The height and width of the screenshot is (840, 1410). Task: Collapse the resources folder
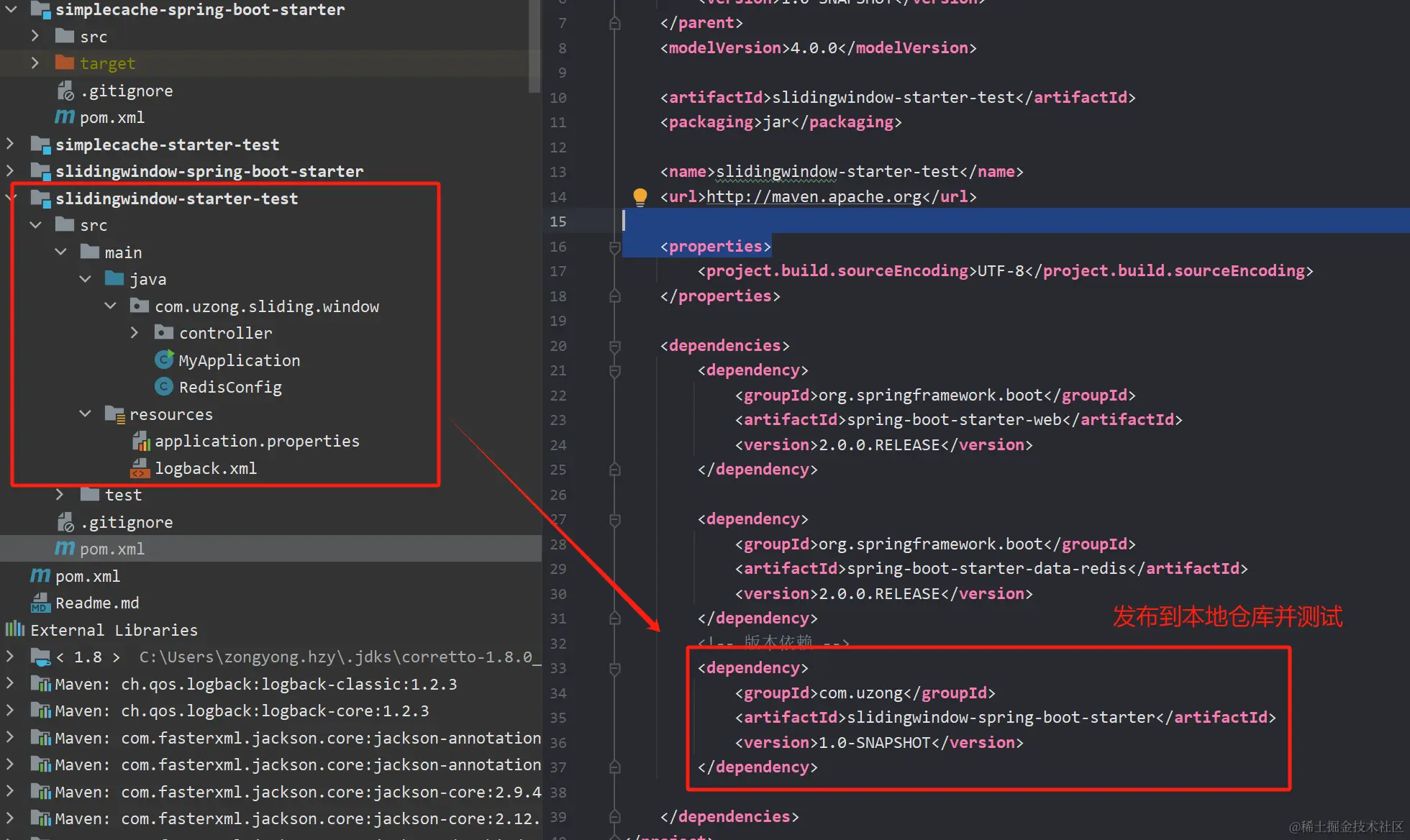[x=85, y=414]
